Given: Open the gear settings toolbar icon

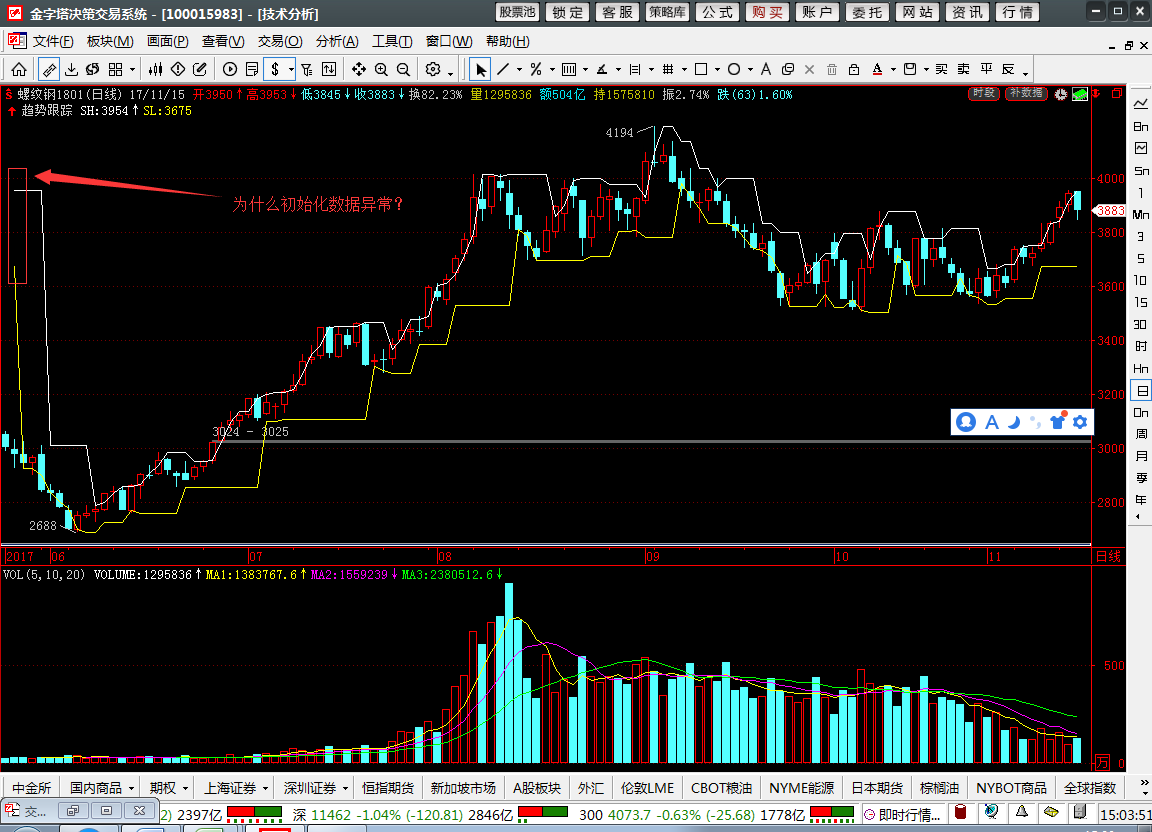Looking at the screenshot, I should pos(433,69).
